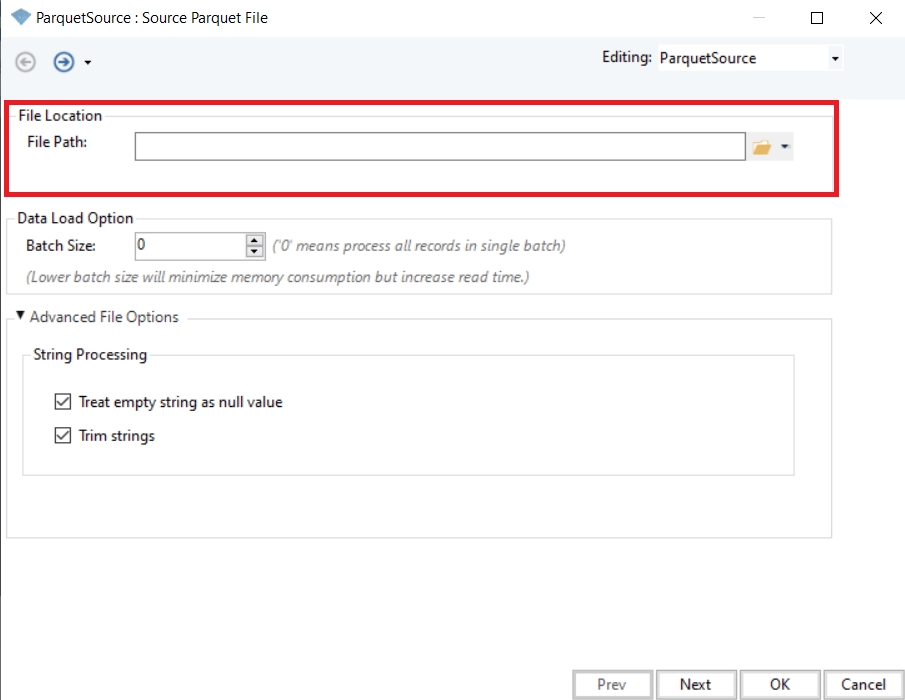Open dropdown next to forward arrow
Image resolution: width=905 pixels, height=700 pixels.
point(88,62)
